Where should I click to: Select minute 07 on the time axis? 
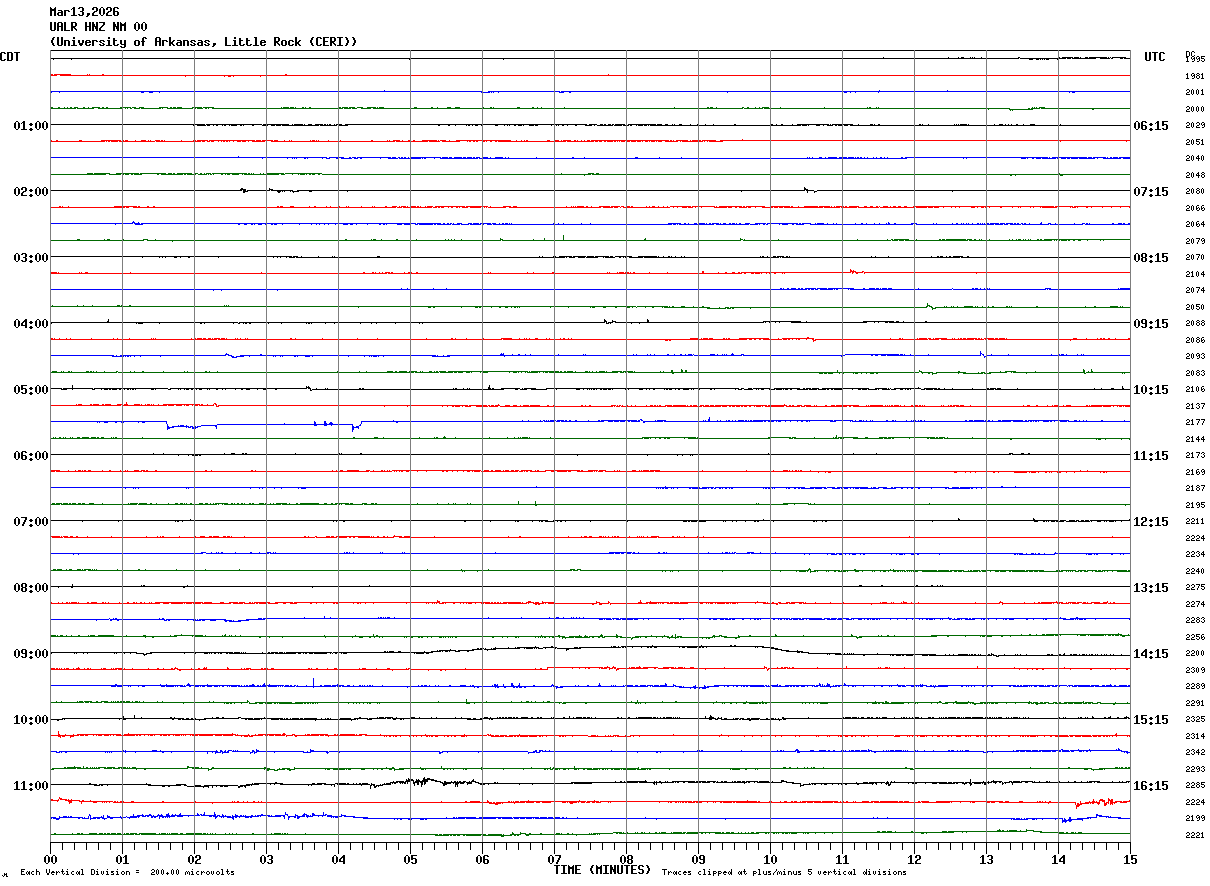554,859
